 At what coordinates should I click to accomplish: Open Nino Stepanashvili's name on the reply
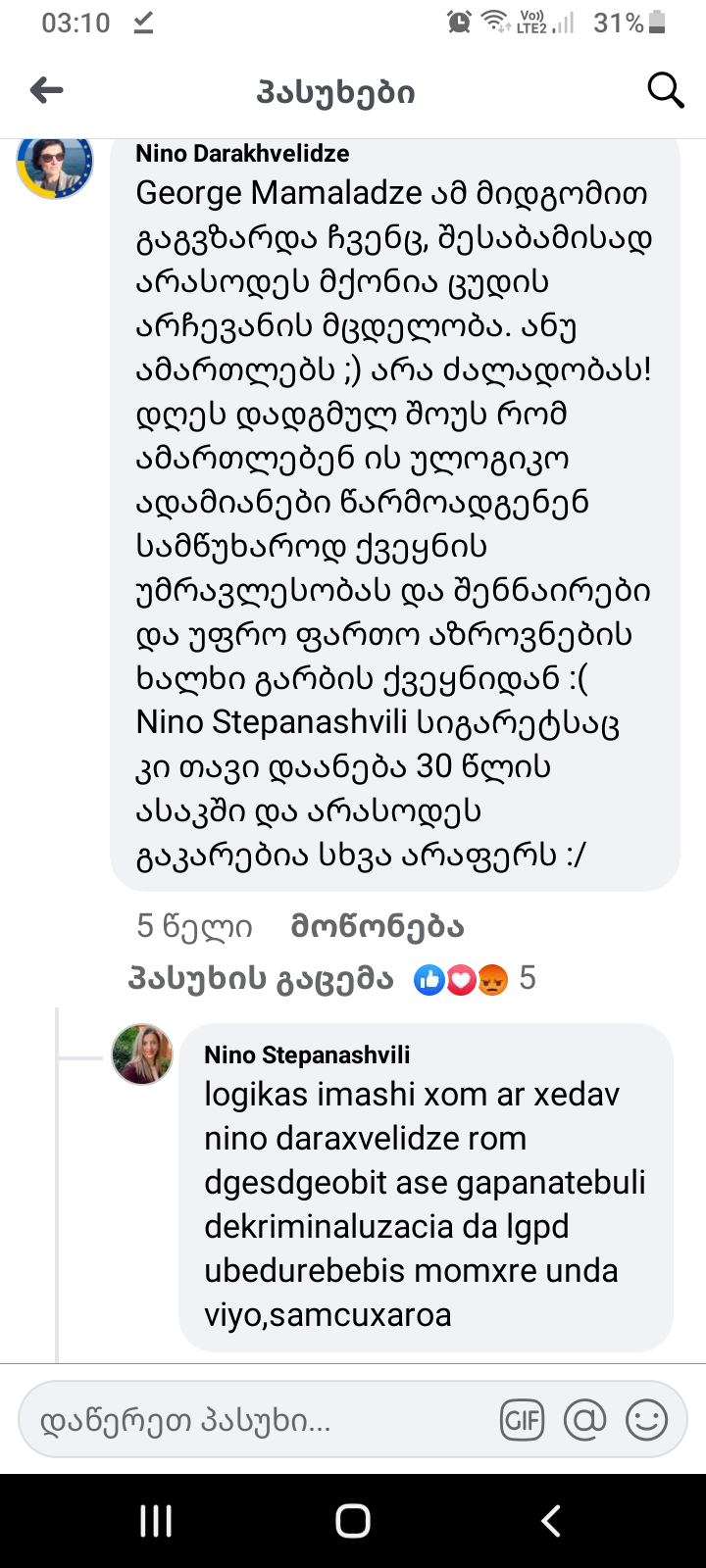[307, 1054]
